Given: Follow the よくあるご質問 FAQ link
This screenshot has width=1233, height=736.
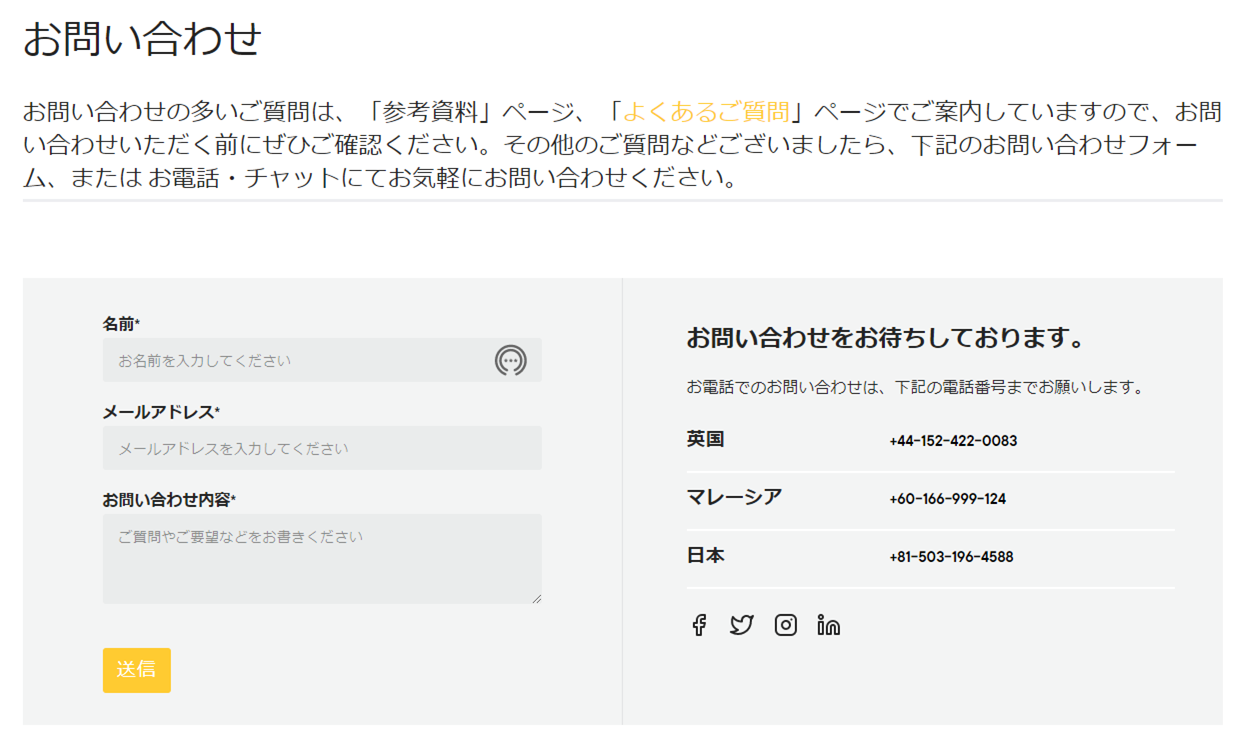Looking at the screenshot, I should [706, 111].
